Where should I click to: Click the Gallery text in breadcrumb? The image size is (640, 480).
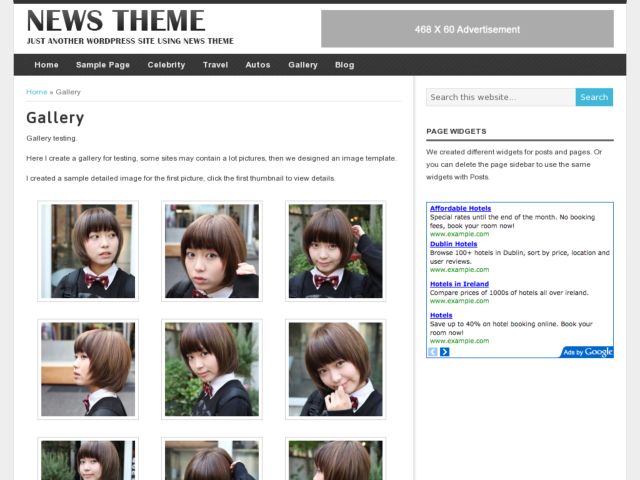tap(68, 92)
